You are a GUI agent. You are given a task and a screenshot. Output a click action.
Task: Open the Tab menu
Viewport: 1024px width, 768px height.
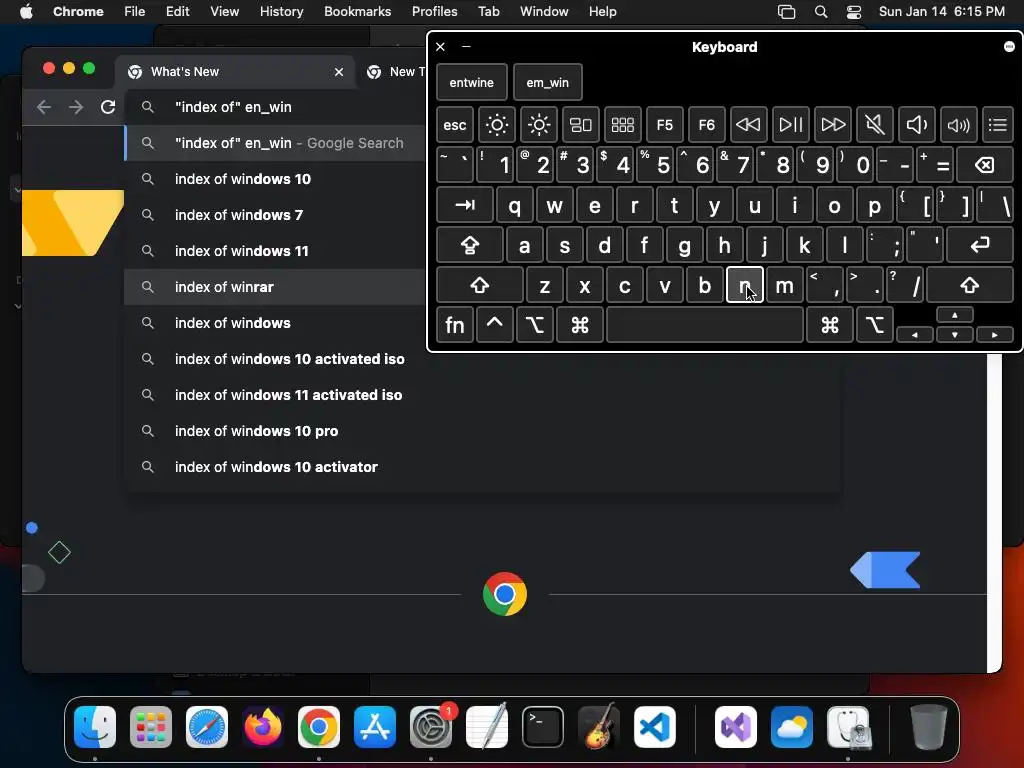click(488, 11)
